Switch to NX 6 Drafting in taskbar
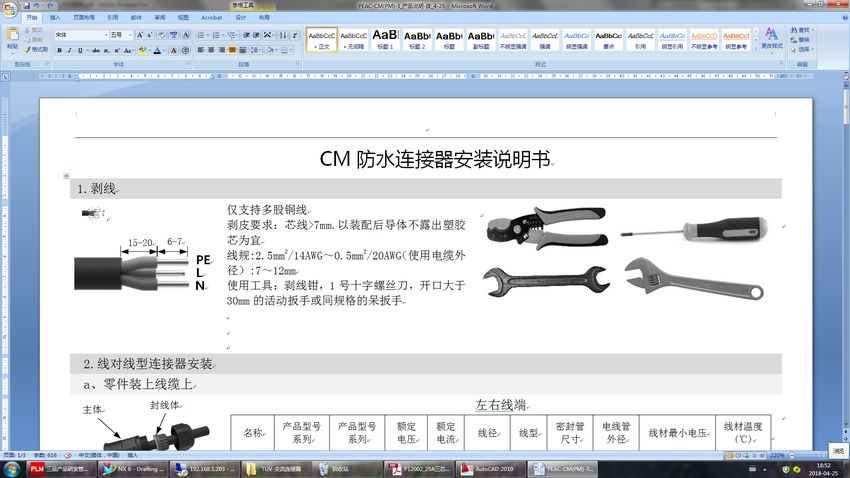This screenshot has height=478, width=850. point(132,469)
